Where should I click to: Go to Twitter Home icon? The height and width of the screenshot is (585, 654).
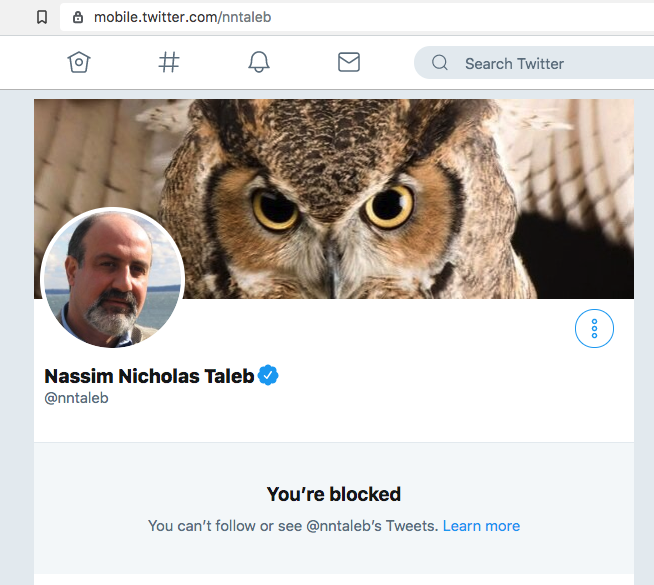79,63
